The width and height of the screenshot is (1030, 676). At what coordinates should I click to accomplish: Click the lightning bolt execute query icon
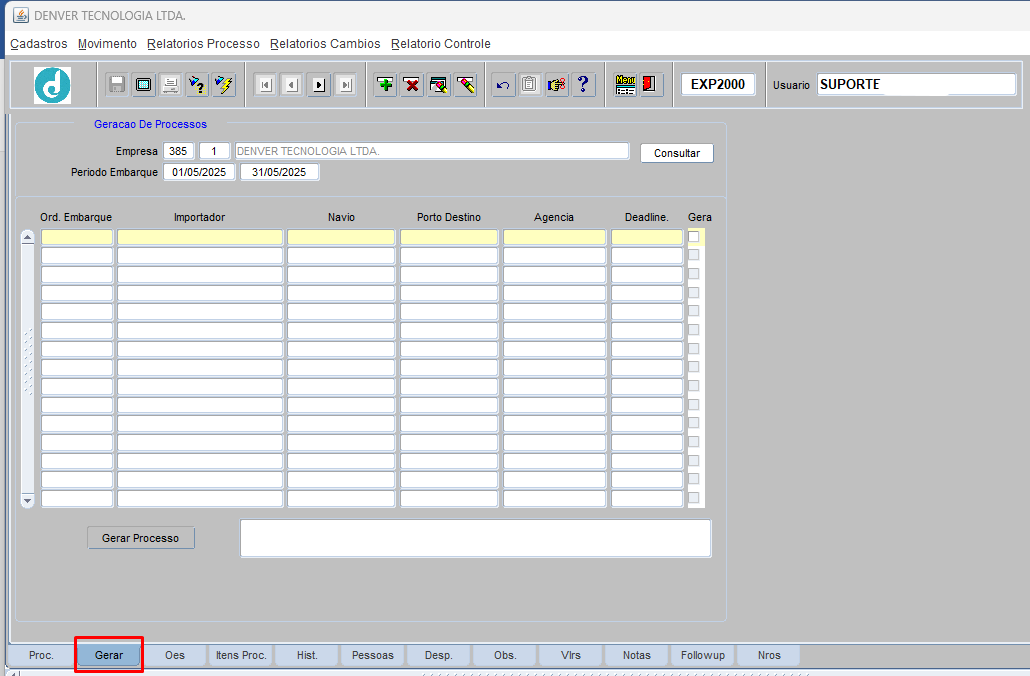pos(223,85)
